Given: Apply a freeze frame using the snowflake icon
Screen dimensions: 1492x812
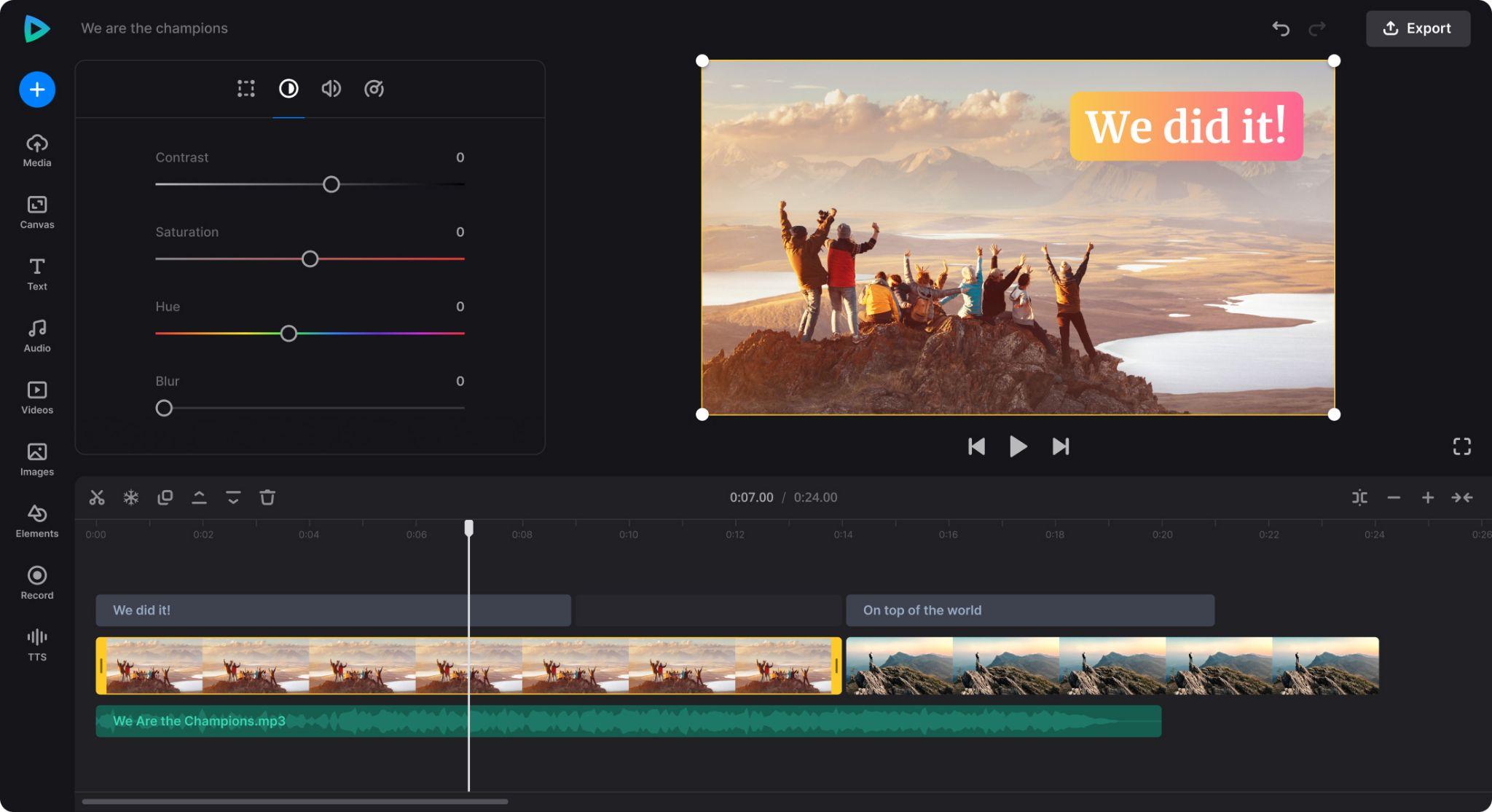Looking at the screenshot, I should pos(130,497).
